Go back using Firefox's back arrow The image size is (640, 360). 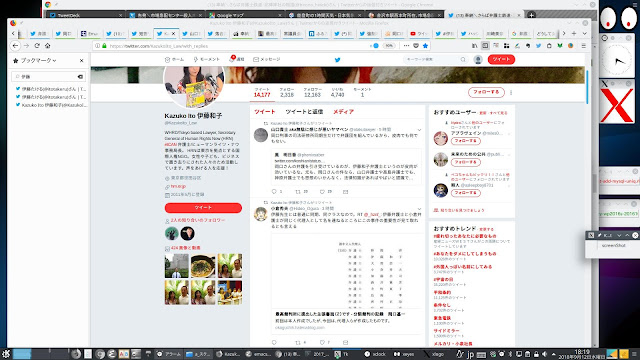tap(16, 46)
